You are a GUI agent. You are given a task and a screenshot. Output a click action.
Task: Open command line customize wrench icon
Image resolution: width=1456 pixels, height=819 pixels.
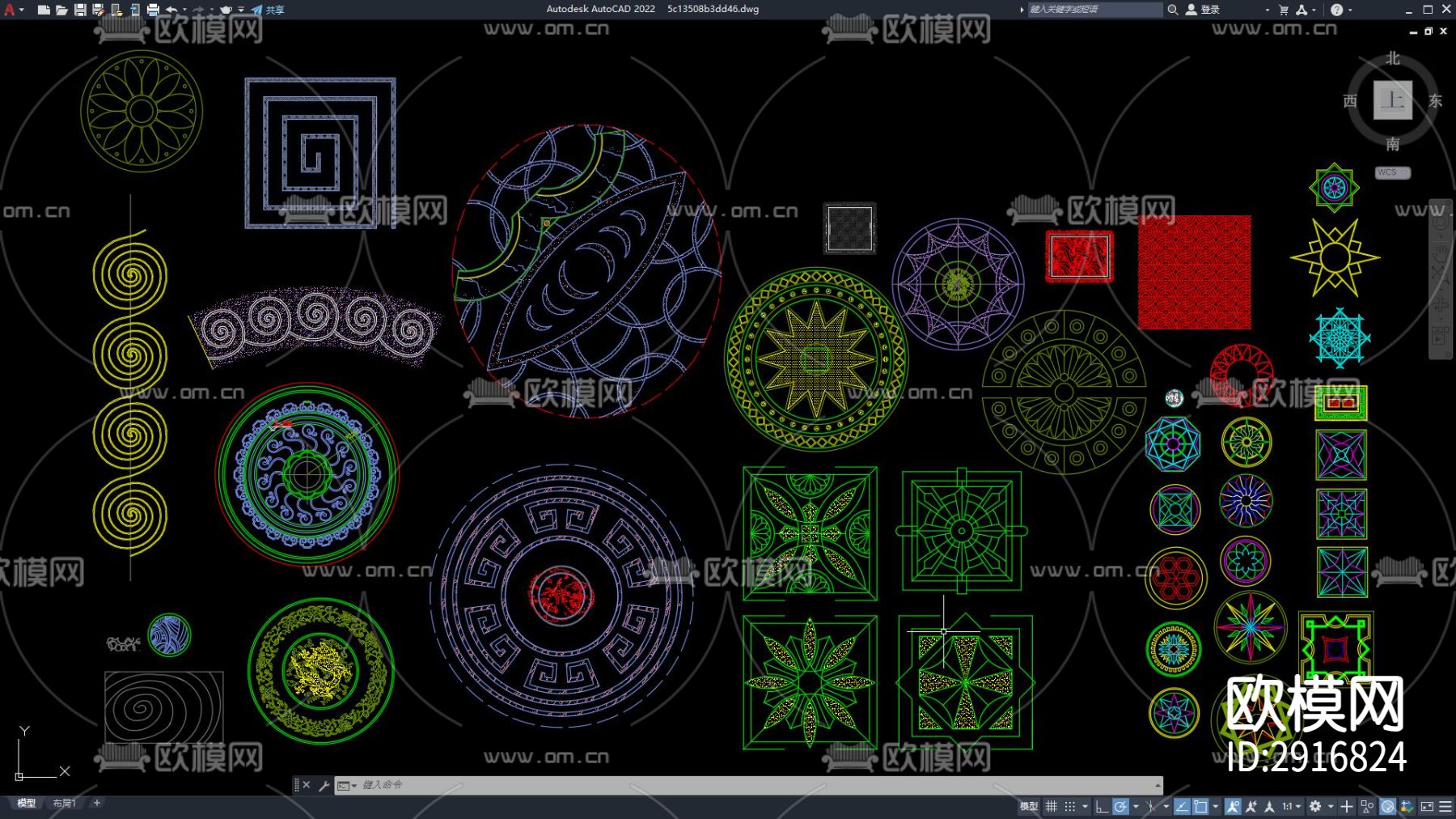tap(324, 785)
